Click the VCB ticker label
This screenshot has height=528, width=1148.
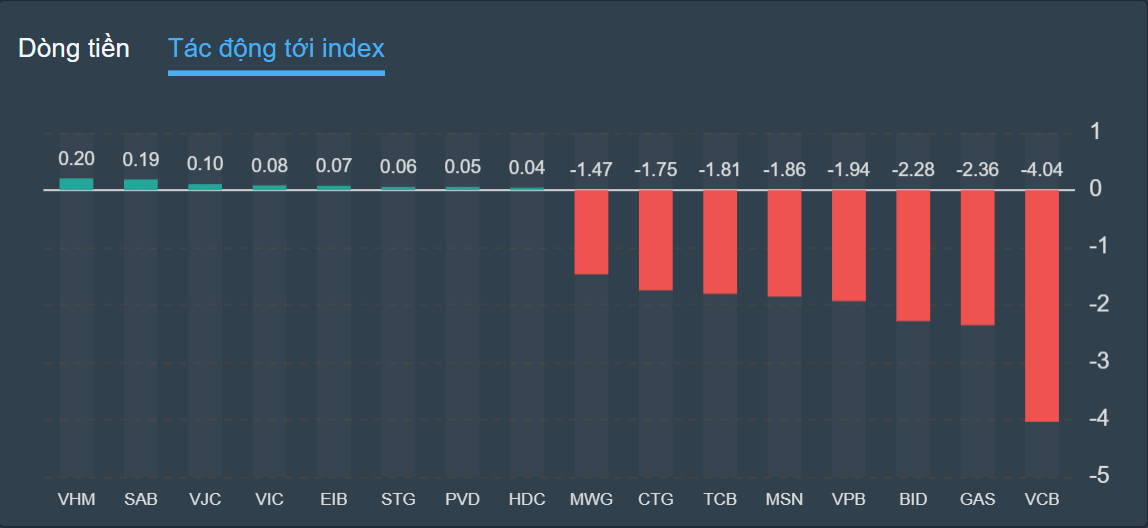point(1041,499)
